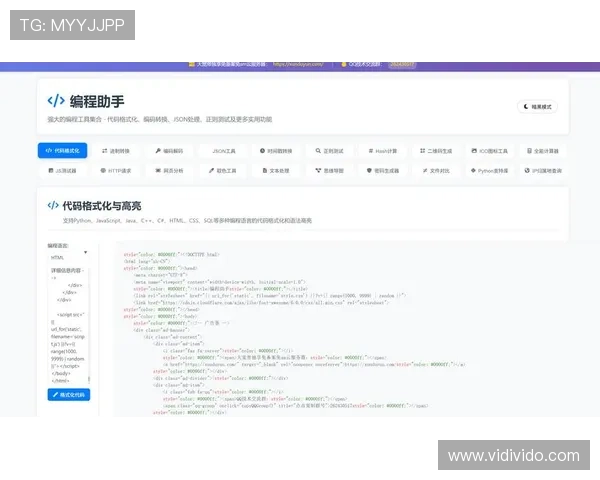Open the 文件对比 tab
Viewport: 600px width, 480px height.
436,170
